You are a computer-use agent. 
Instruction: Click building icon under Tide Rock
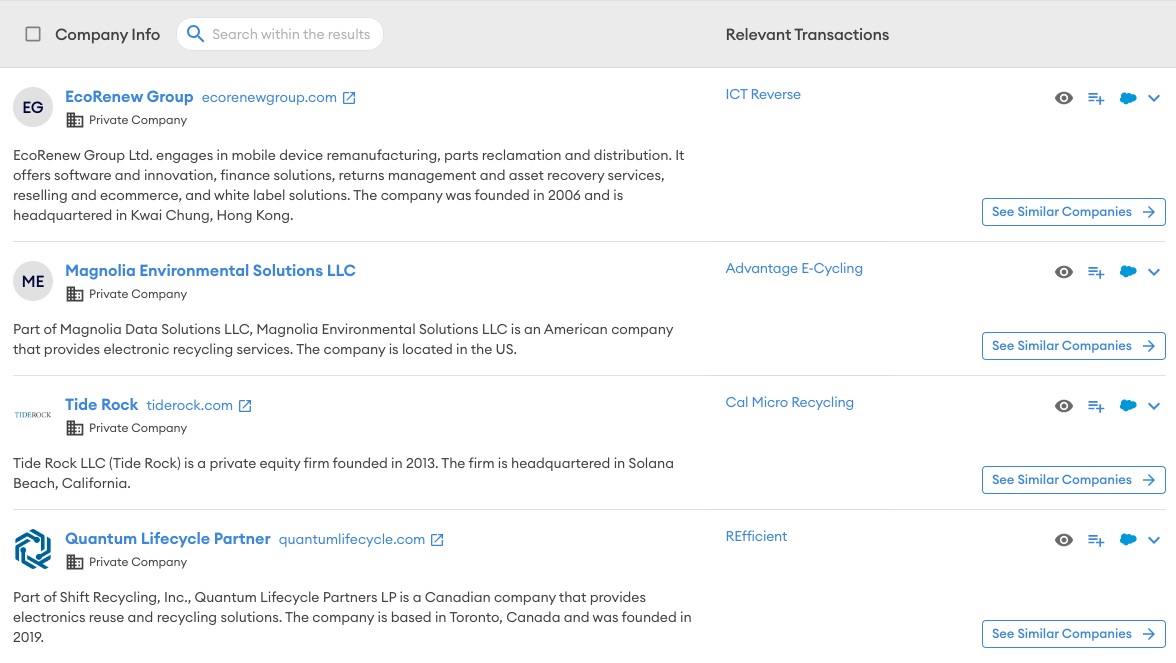(x=75, y=428)
